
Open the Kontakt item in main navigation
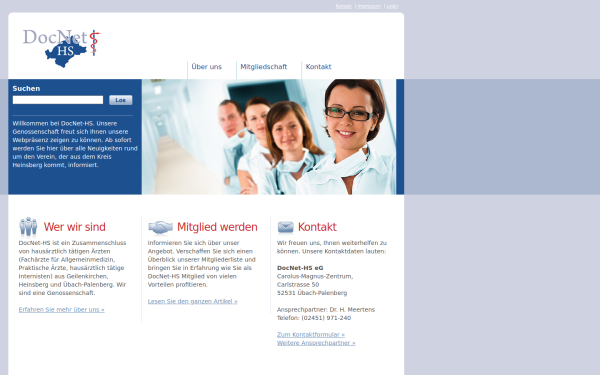point(318,67)
